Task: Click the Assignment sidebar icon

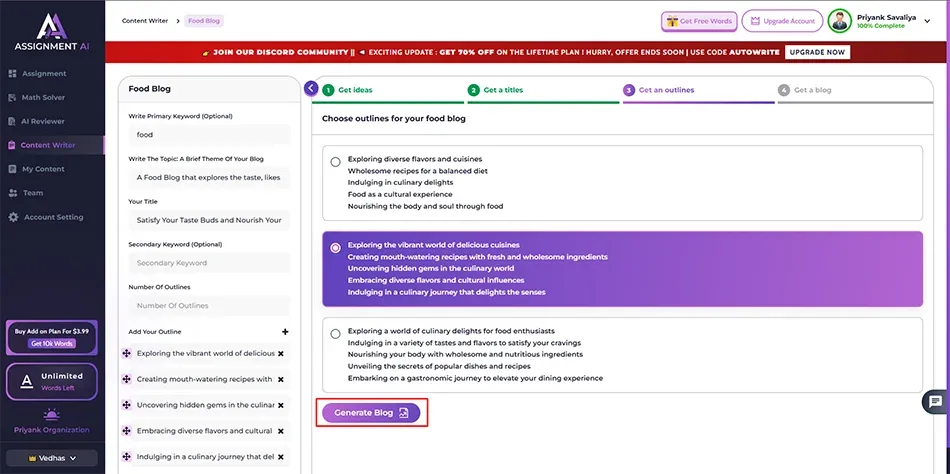Action: click(x=13, y=74)
